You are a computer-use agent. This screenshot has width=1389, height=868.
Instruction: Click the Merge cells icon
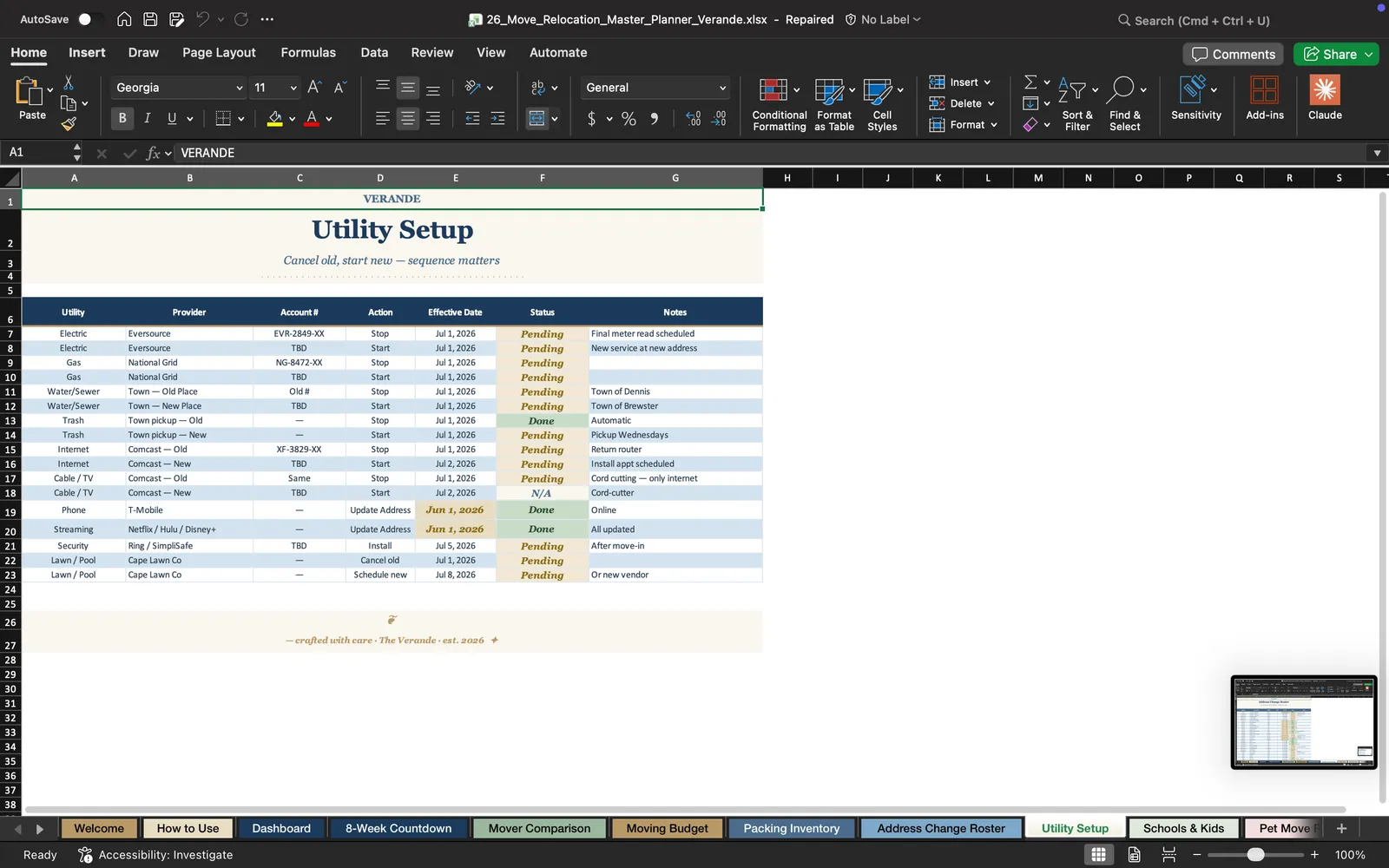coord(537,118)
